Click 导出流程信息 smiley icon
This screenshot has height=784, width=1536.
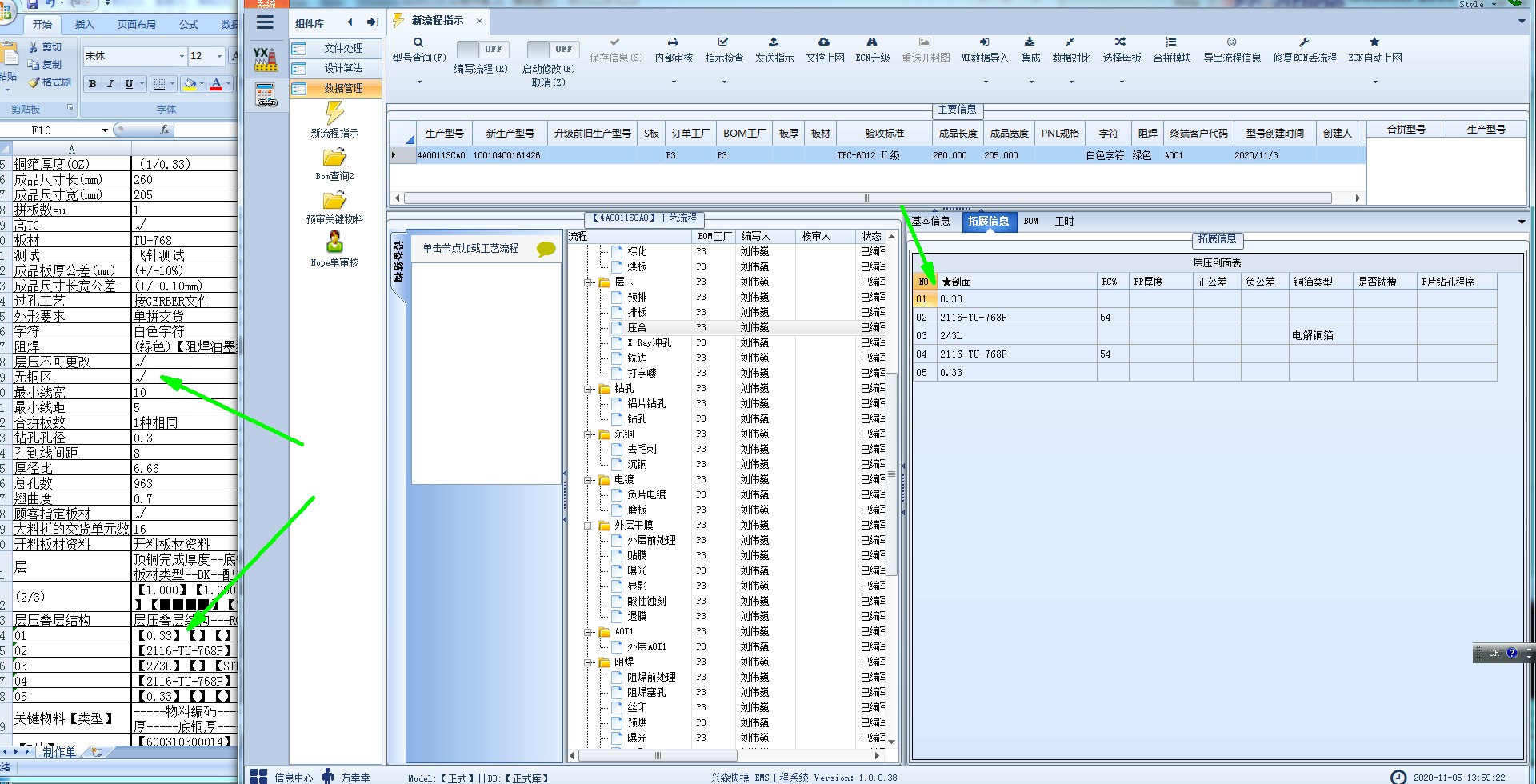[1232, 42]
